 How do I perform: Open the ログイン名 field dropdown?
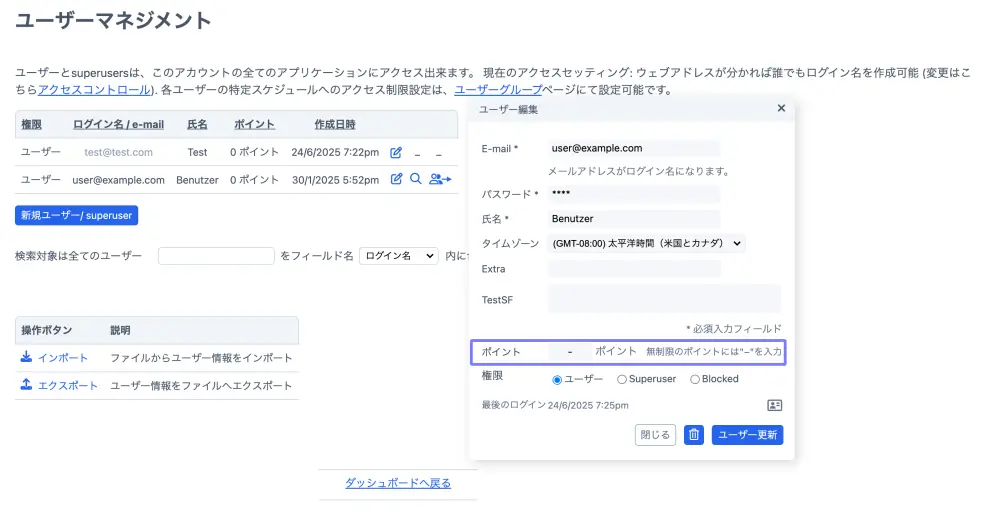(x=399, y=256)
